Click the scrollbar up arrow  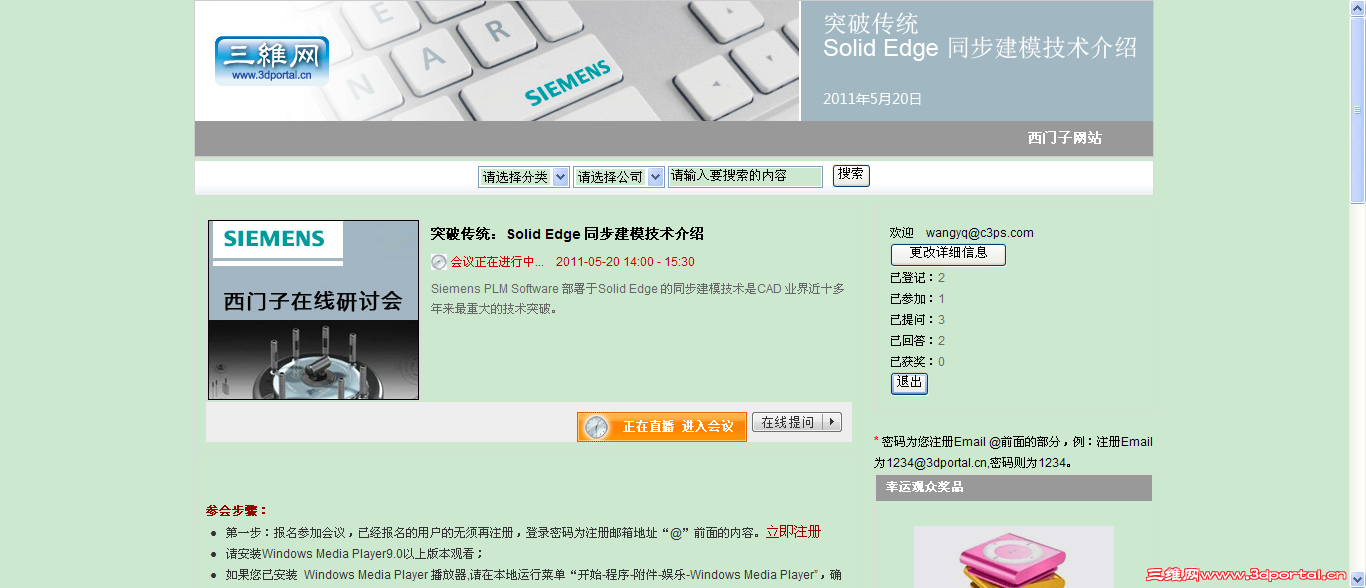click(1357, 8)
